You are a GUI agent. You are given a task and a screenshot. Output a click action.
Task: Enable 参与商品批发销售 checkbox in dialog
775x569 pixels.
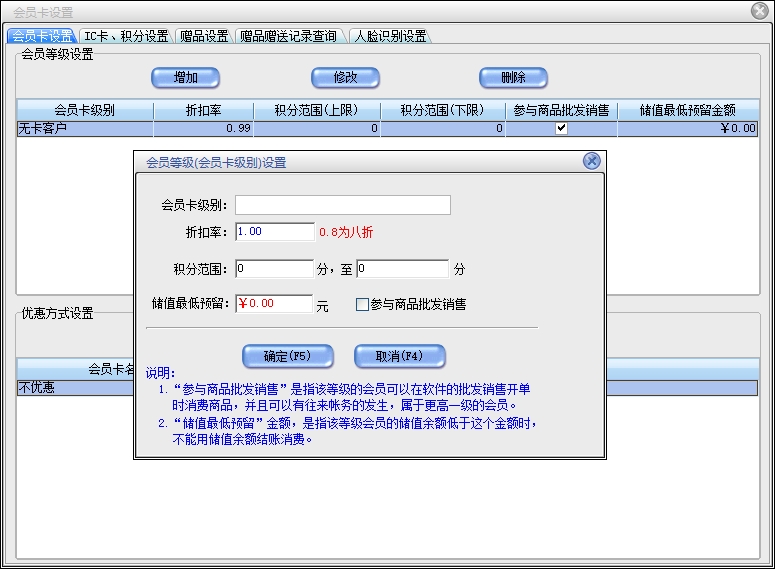[x=362, y=305]
